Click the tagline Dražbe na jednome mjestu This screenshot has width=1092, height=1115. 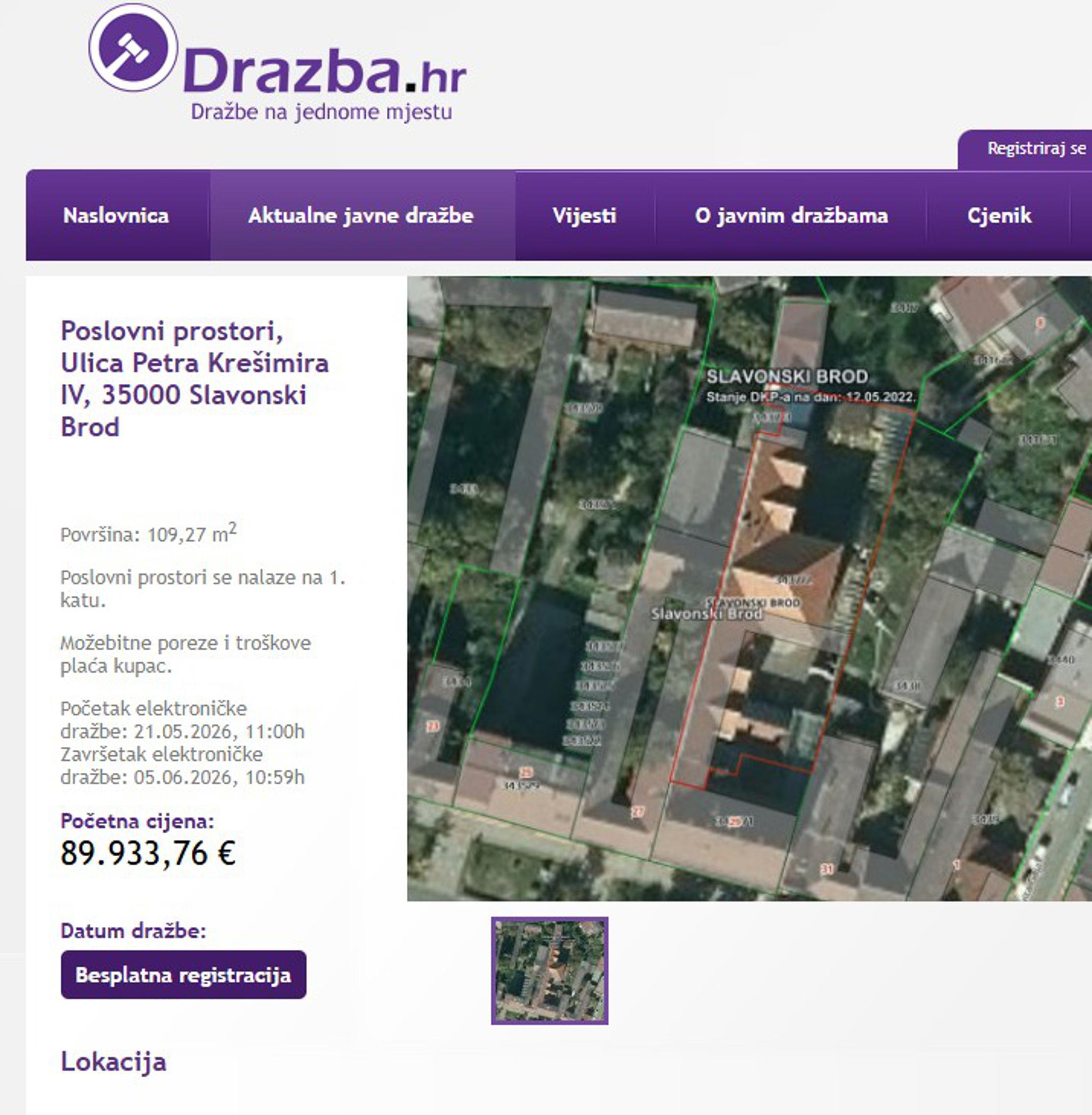tap(321, 112)
